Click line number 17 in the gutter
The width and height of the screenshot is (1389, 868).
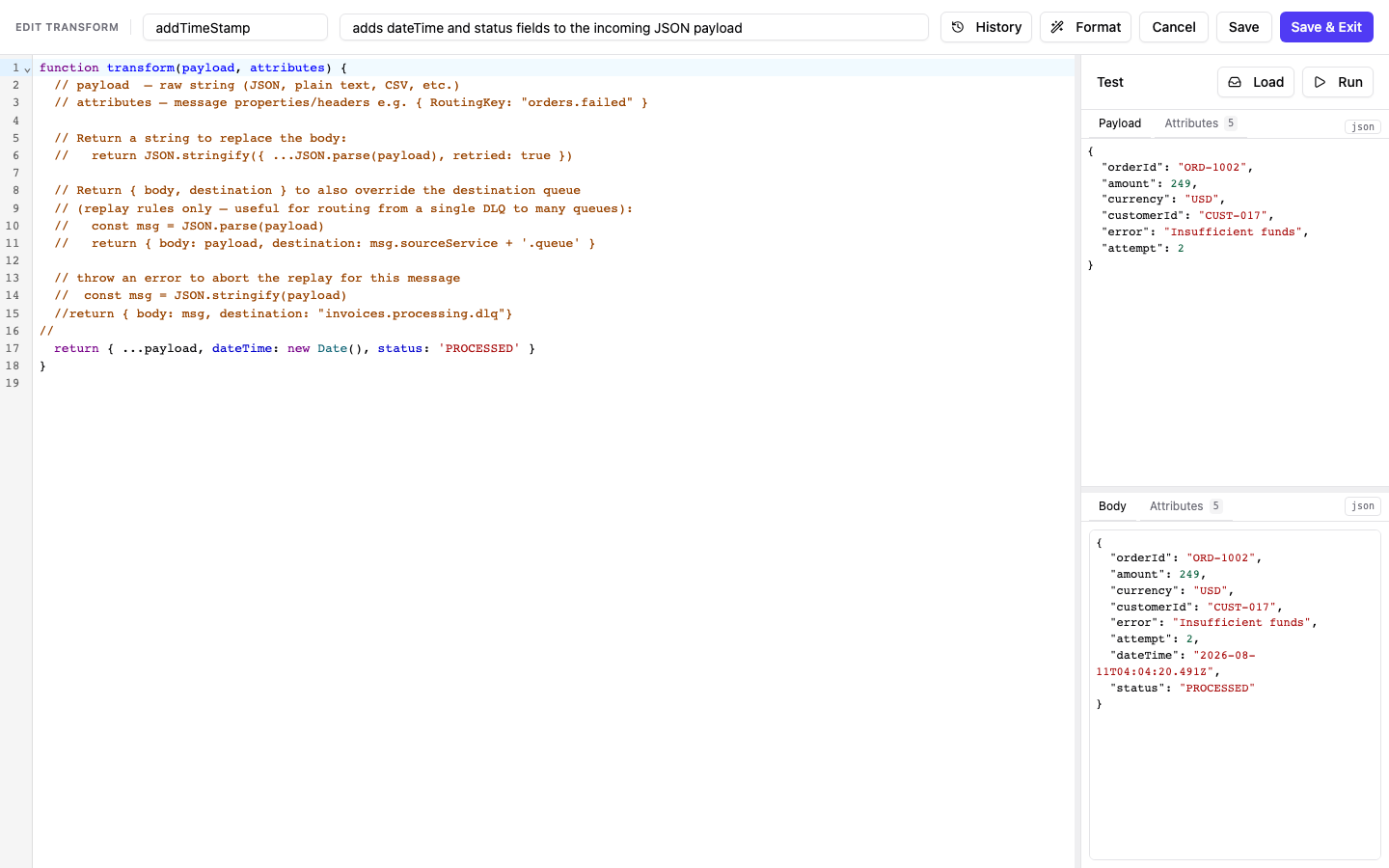click(13, 348)
